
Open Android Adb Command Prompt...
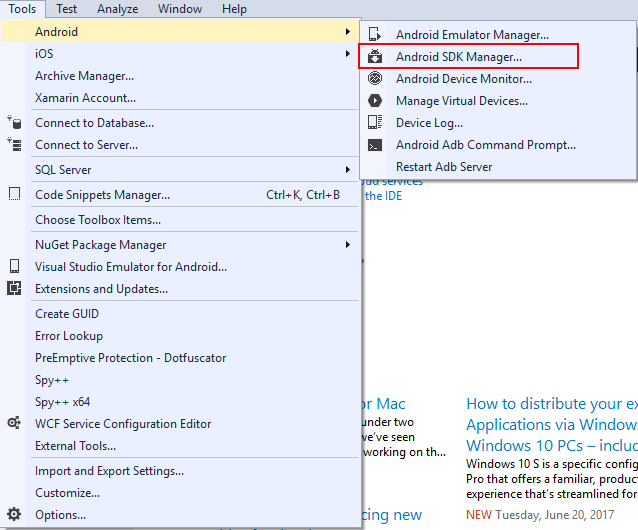click(498, 144)
